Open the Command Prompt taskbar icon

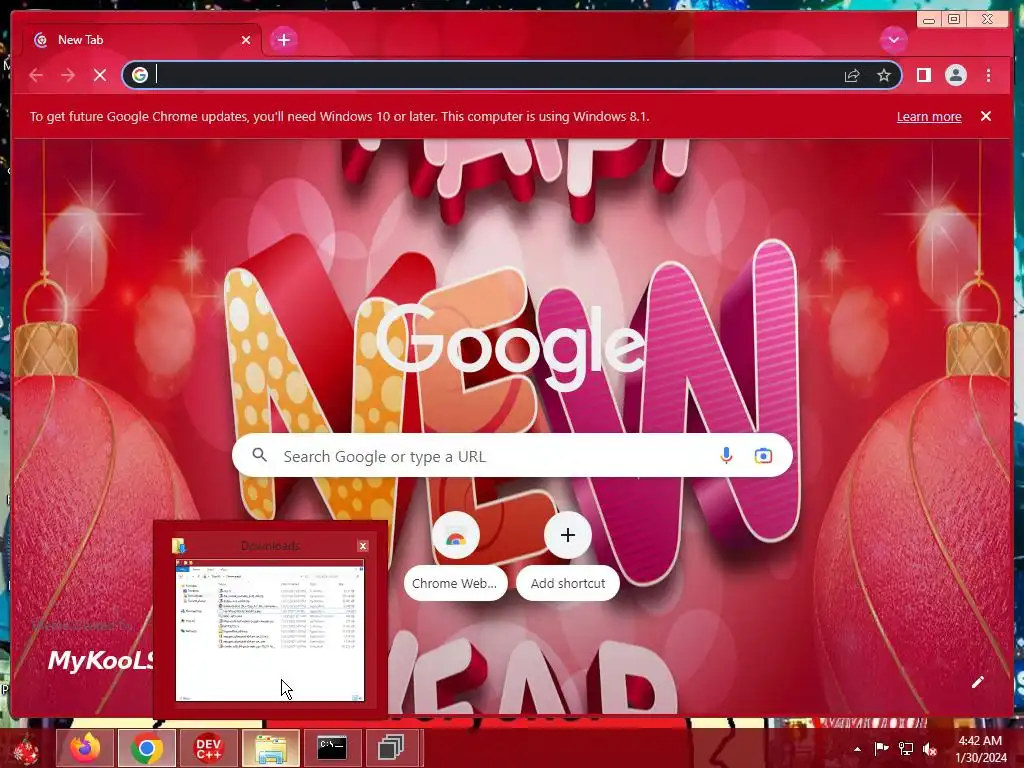tap(332, 748)
